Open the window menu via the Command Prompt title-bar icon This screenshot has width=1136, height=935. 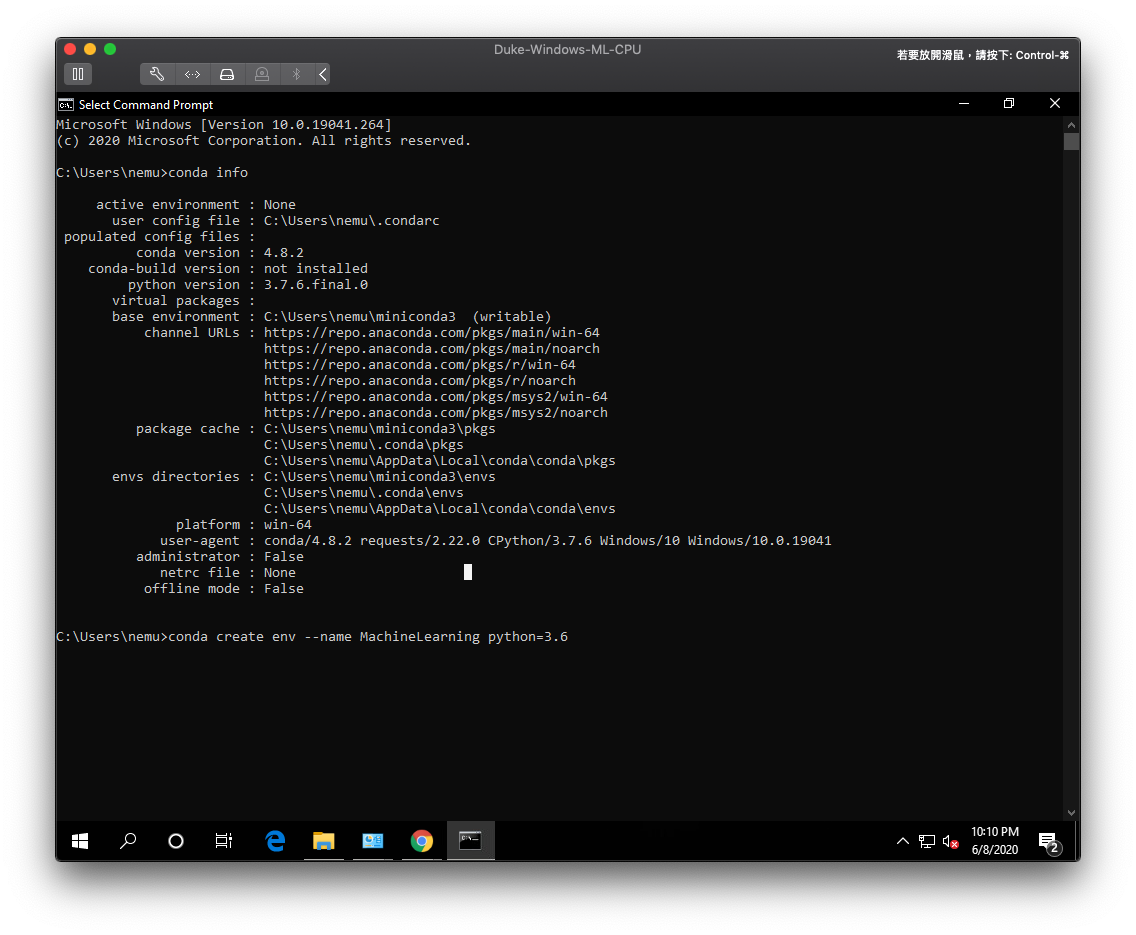click(x=66, y=104)
